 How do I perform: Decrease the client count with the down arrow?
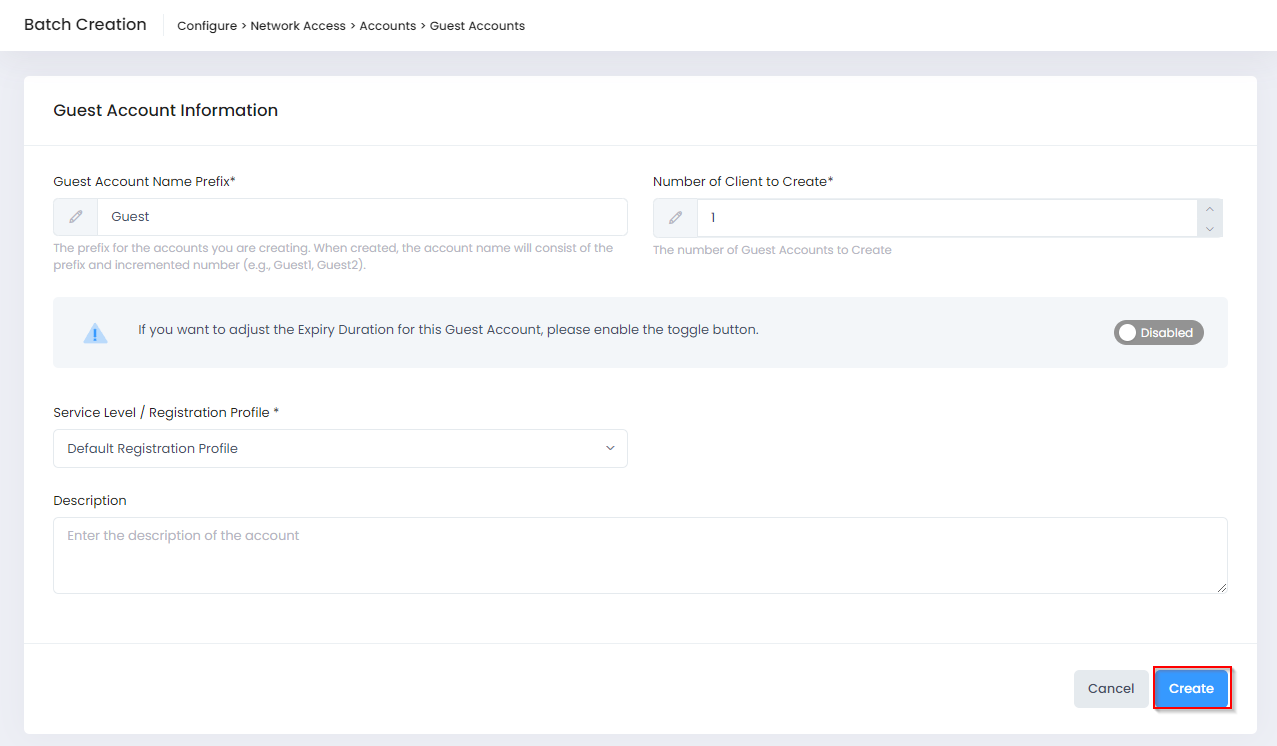coord(1209,228)
